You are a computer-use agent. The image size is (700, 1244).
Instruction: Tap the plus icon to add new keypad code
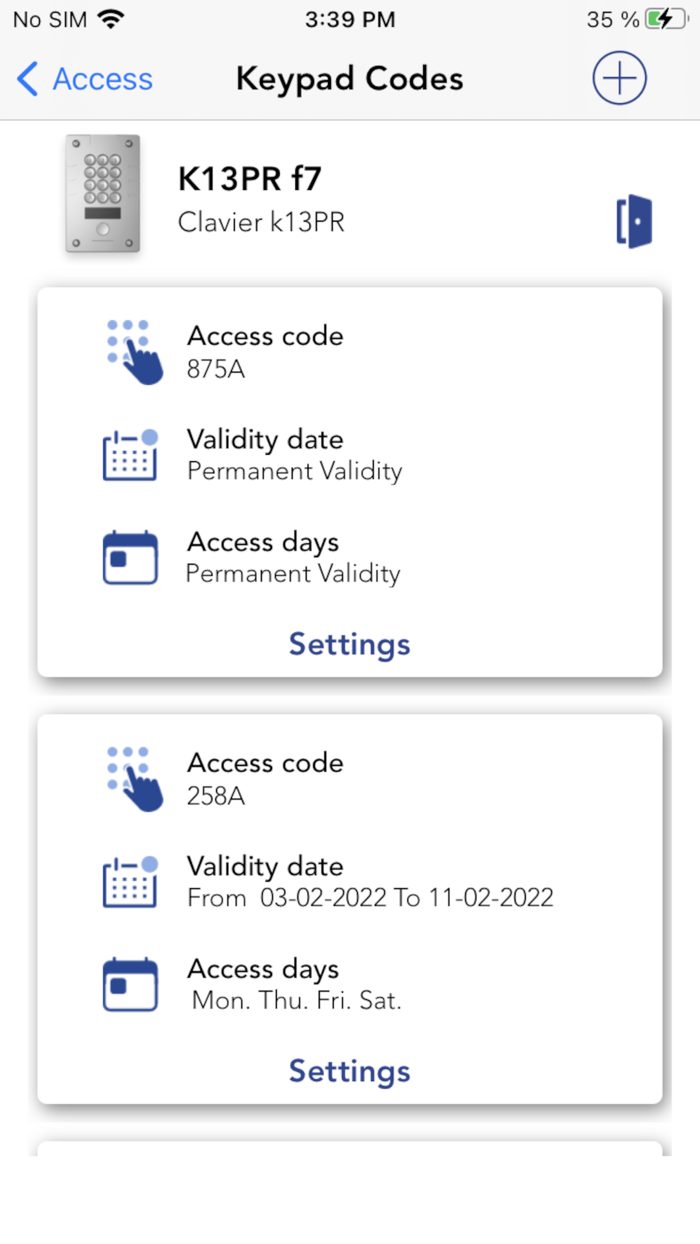(619, 77)
